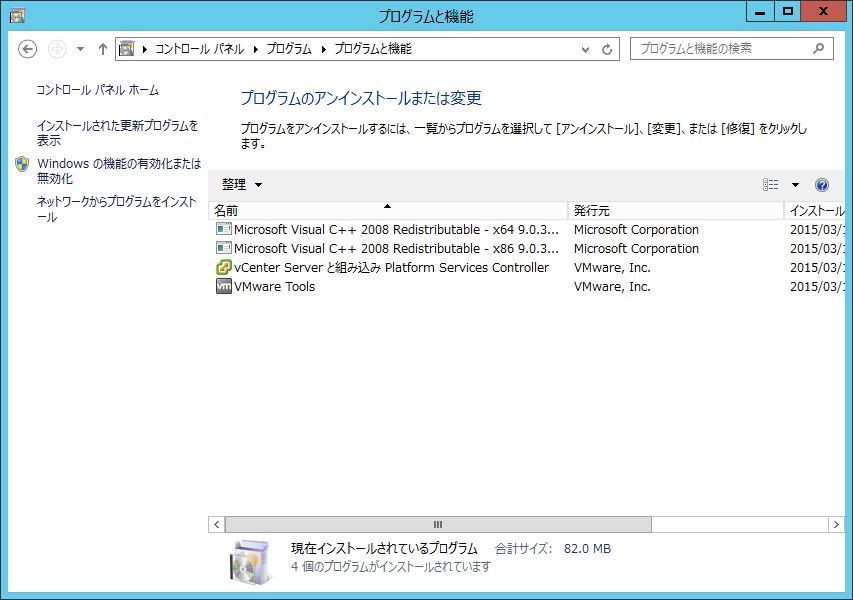Sort by the インストール date column header

[815, 211]
